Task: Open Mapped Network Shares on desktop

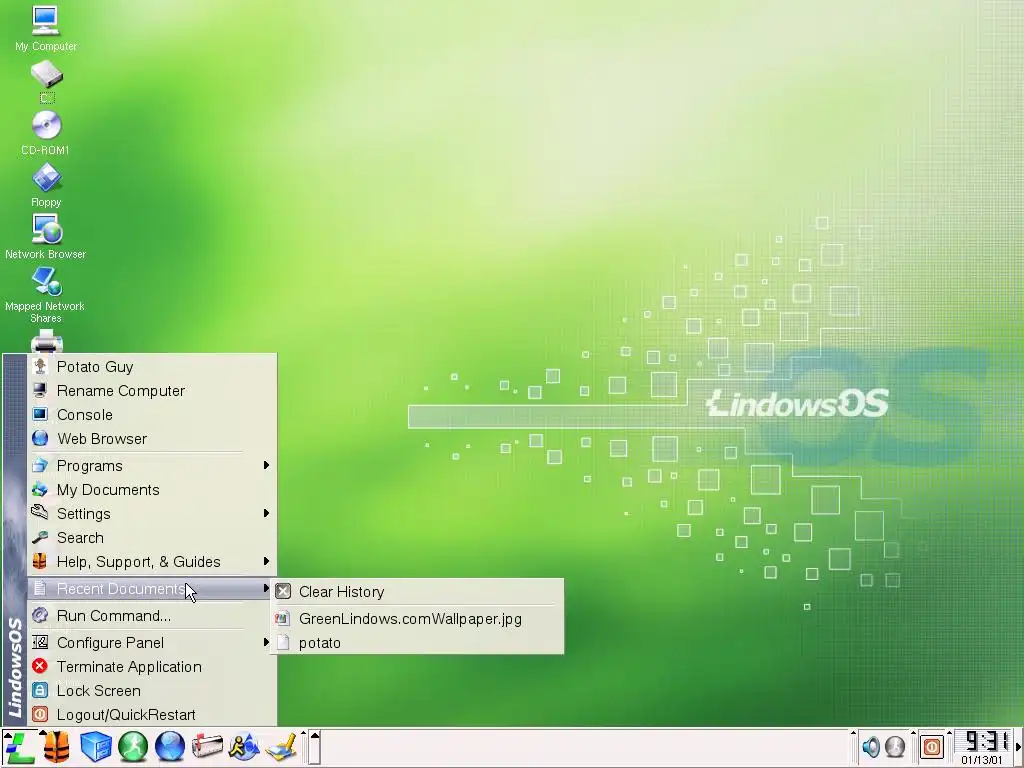Action: [x=46, y=295]
